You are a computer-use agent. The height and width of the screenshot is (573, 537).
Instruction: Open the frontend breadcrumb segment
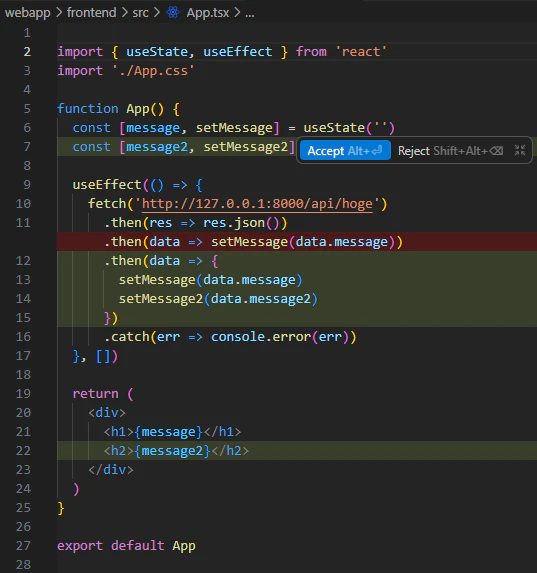[x=91, y=13]
